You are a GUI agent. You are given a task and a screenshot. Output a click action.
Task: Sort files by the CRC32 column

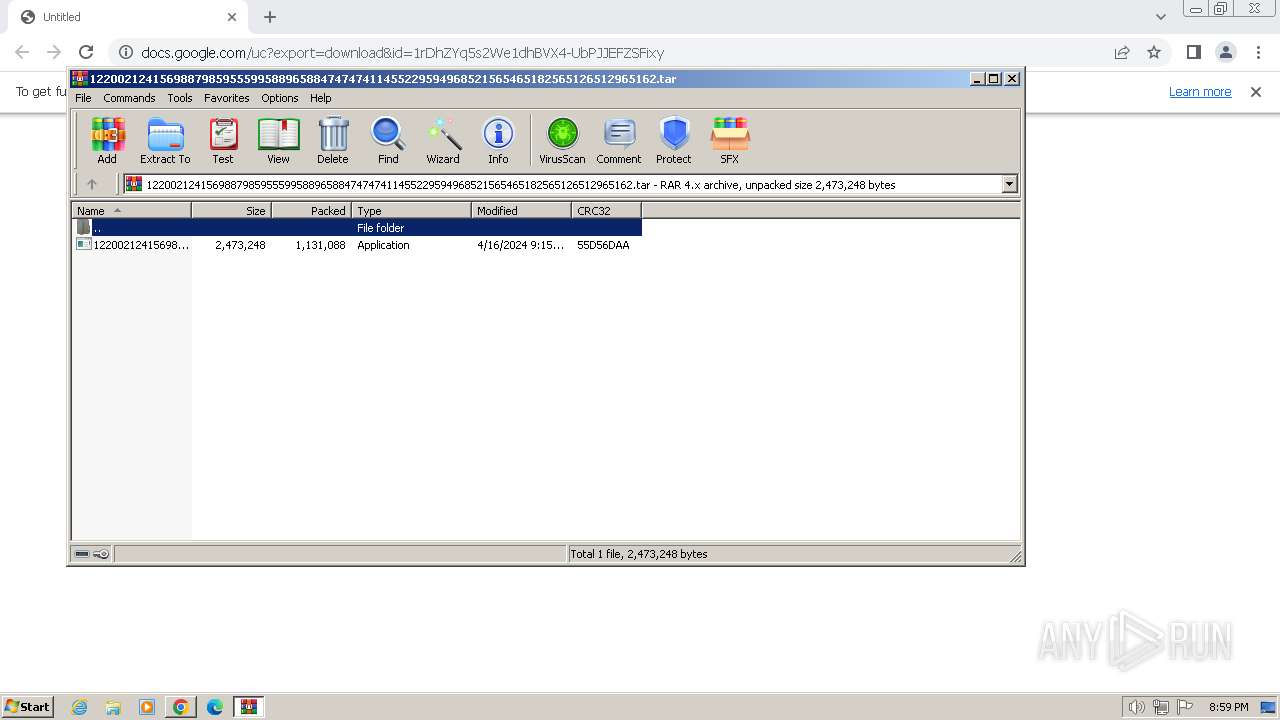pos(606,211)
